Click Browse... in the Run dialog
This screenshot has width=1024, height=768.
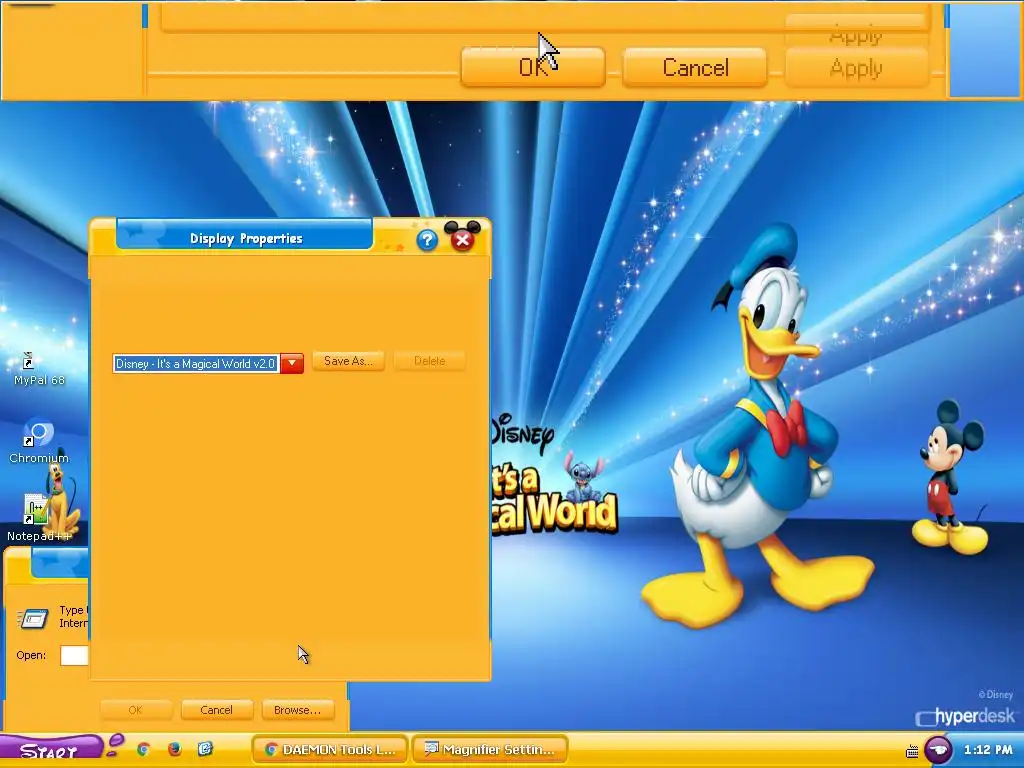(x=298, y=710)
